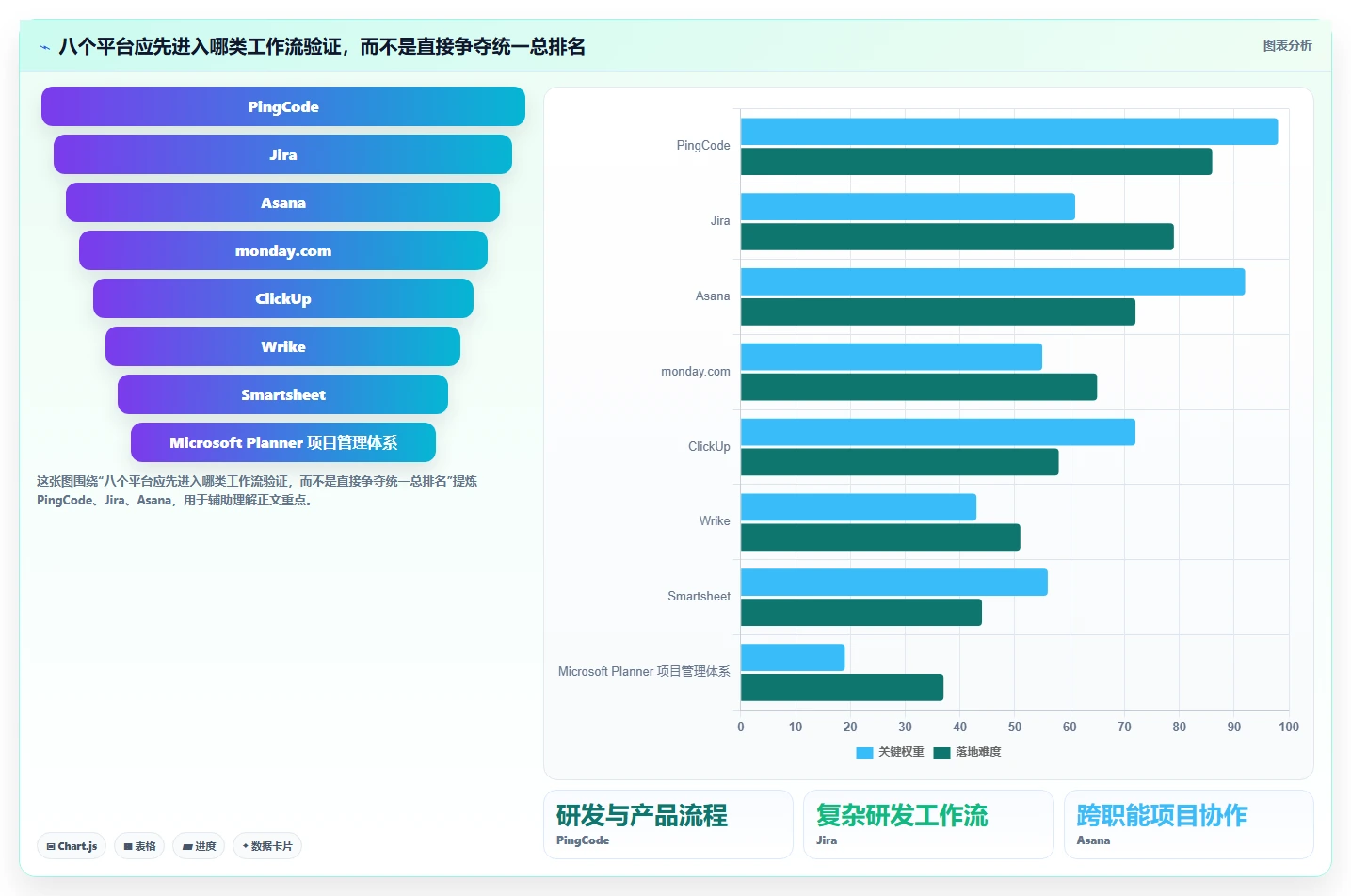Select the PingCode funnel bar
This screenshot has width=1351, height=896.
[x=283, y=106]
